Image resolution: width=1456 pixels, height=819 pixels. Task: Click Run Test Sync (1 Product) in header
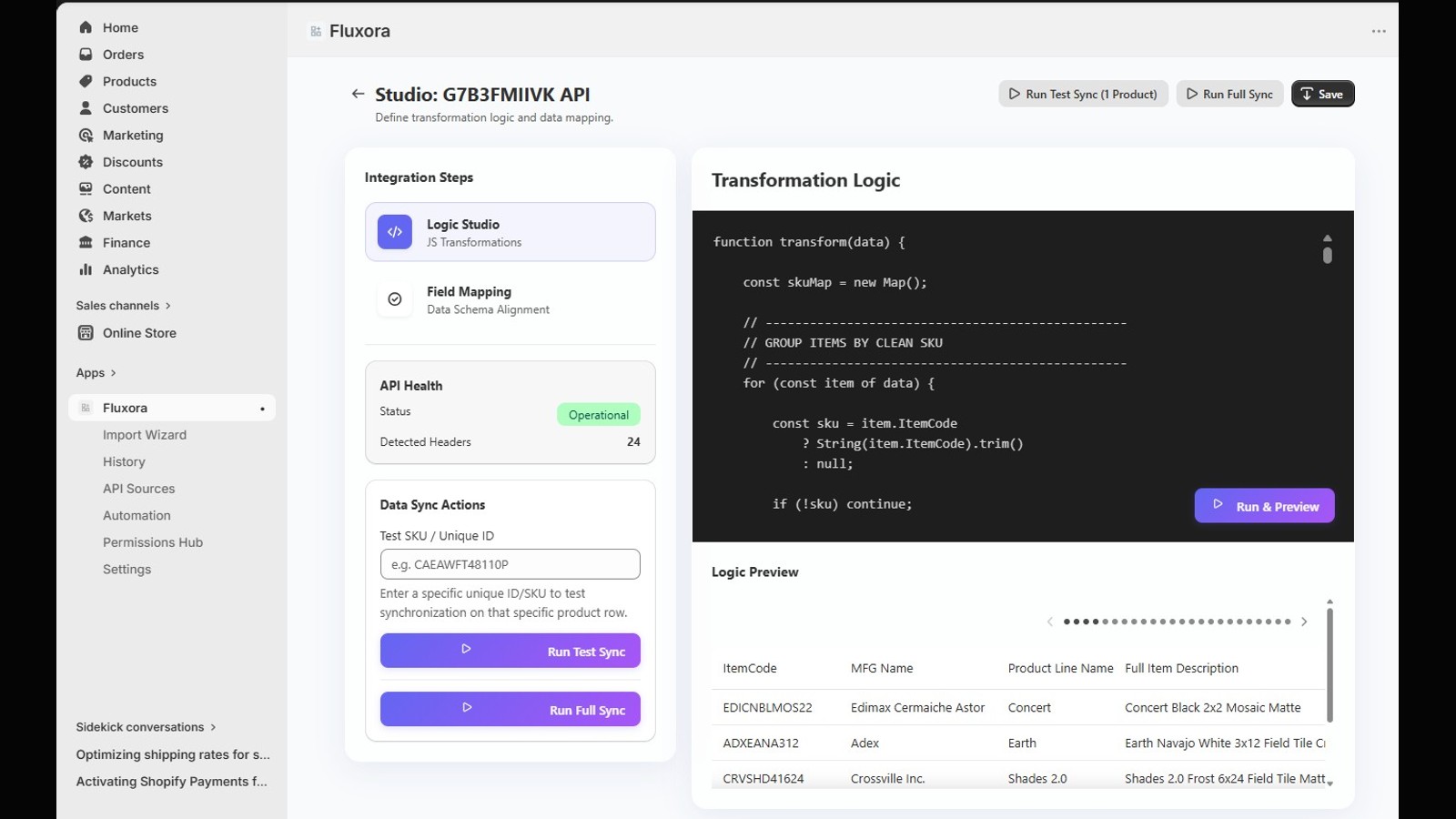[x=1083, y=94]
